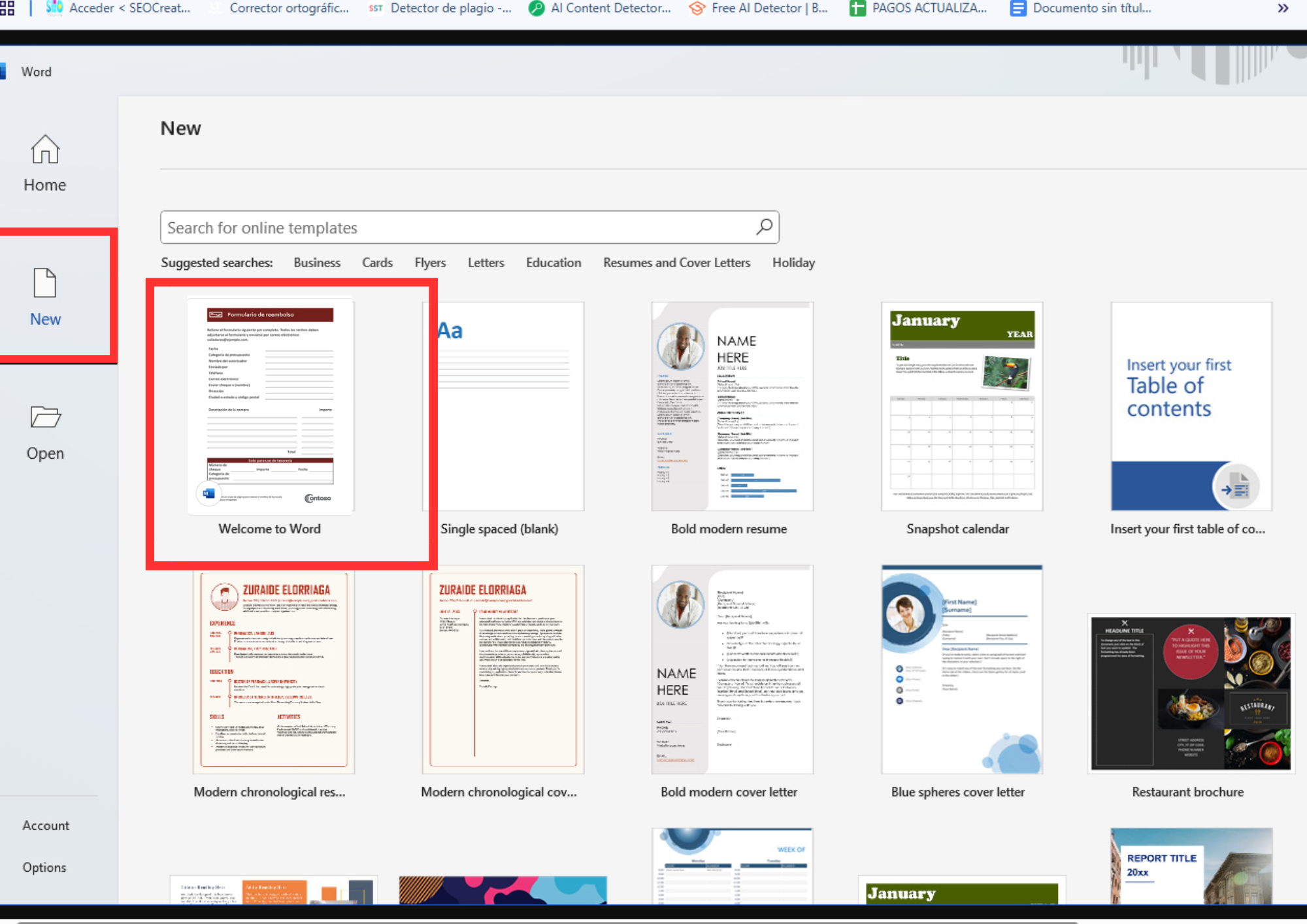1307x924 pixels.
Task: Open the Snapshot calendar template
Action: click(x=961, y=406)
